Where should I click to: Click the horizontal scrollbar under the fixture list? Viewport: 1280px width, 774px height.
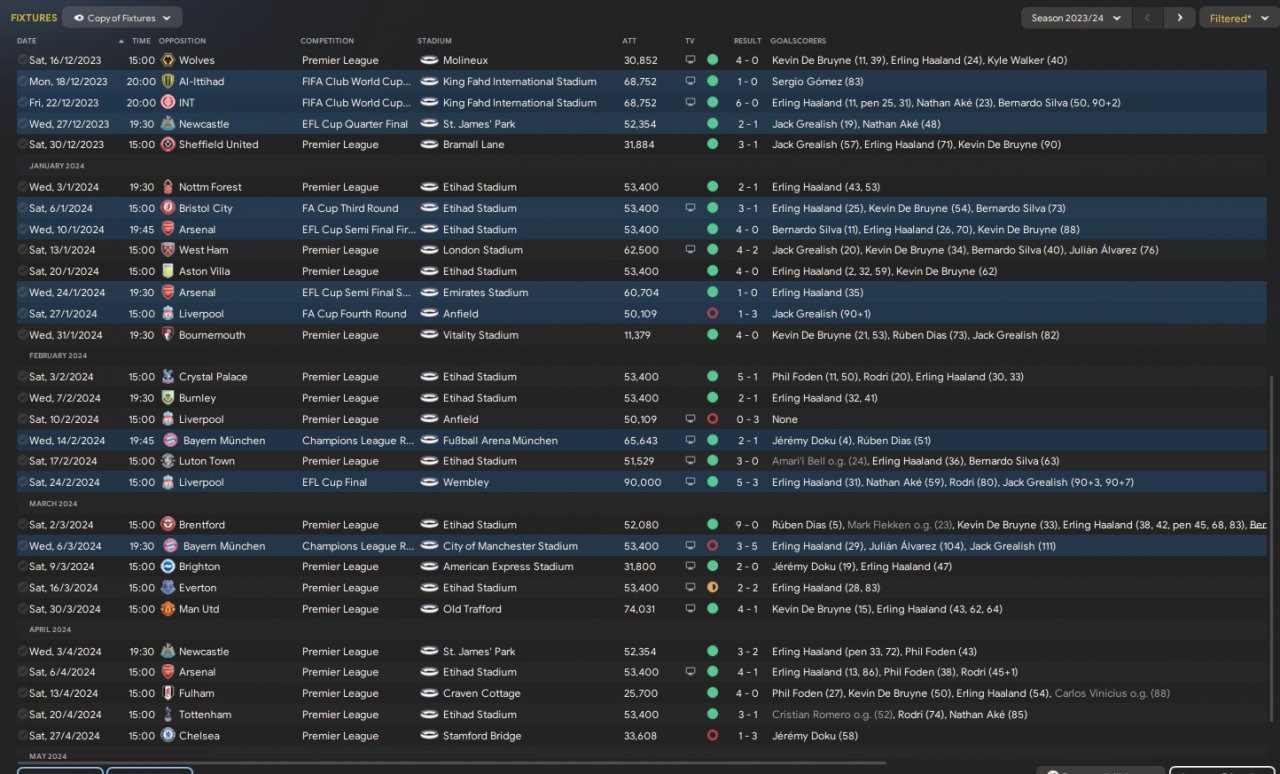[x=451, y=763]
